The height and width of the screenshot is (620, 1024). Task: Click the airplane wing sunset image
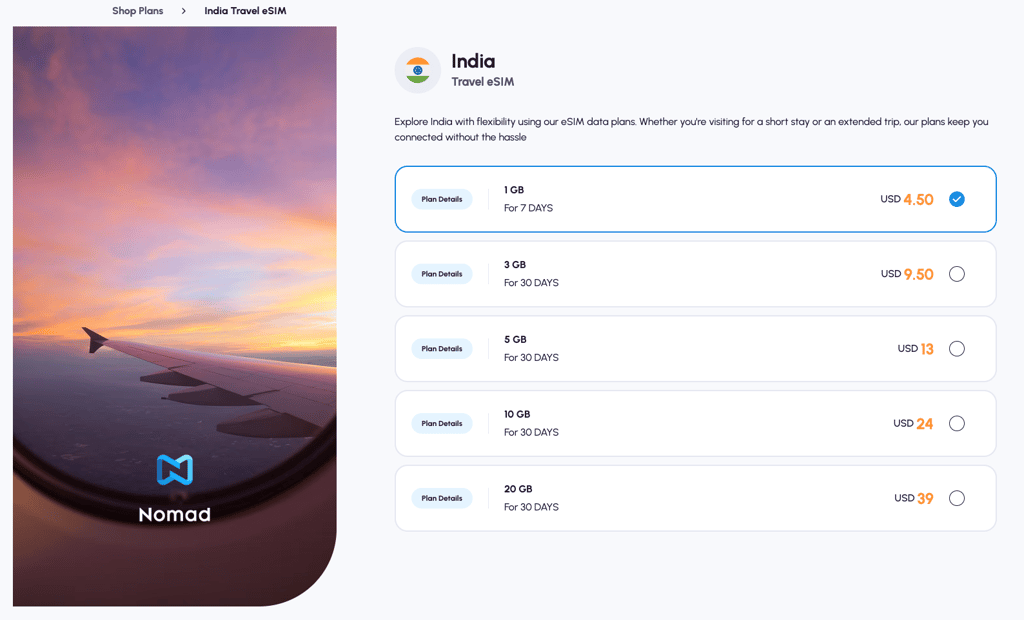pos(174,316)
